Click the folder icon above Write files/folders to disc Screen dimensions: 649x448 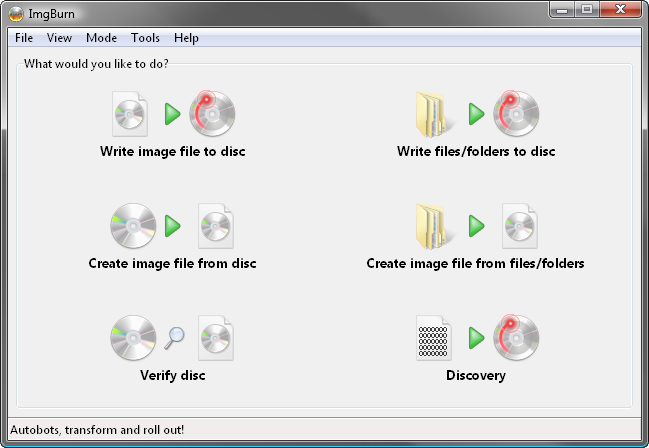coord(433,114)
